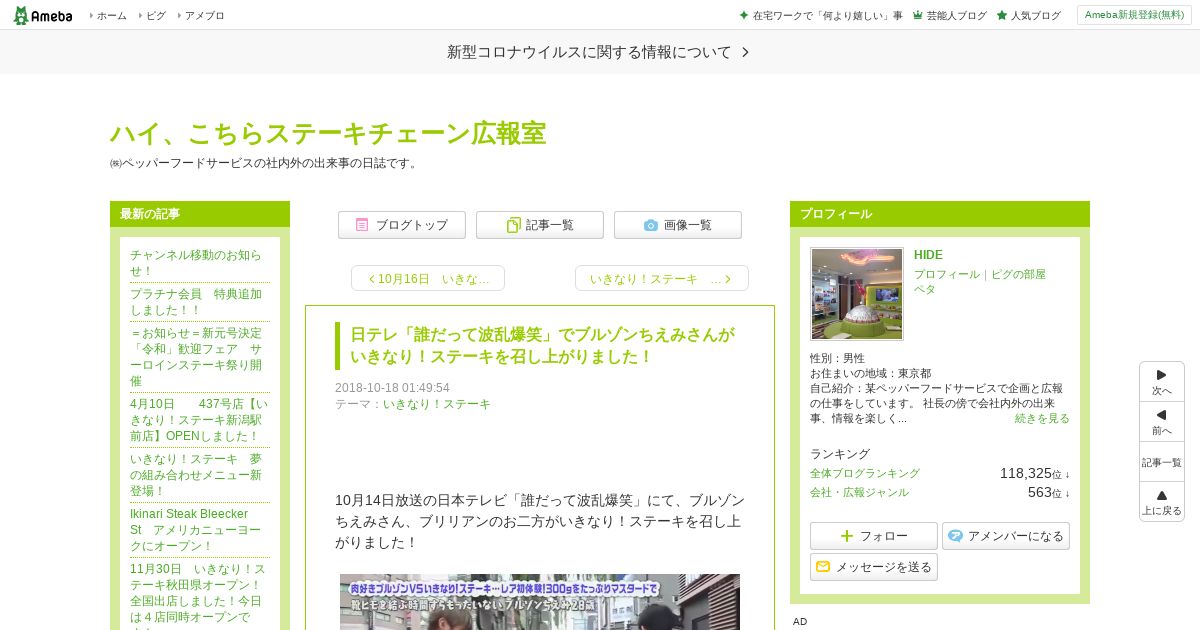Click HIDE profile photo thumbnail
Viewport: 1200px width, 630px height.
(857, 294)
